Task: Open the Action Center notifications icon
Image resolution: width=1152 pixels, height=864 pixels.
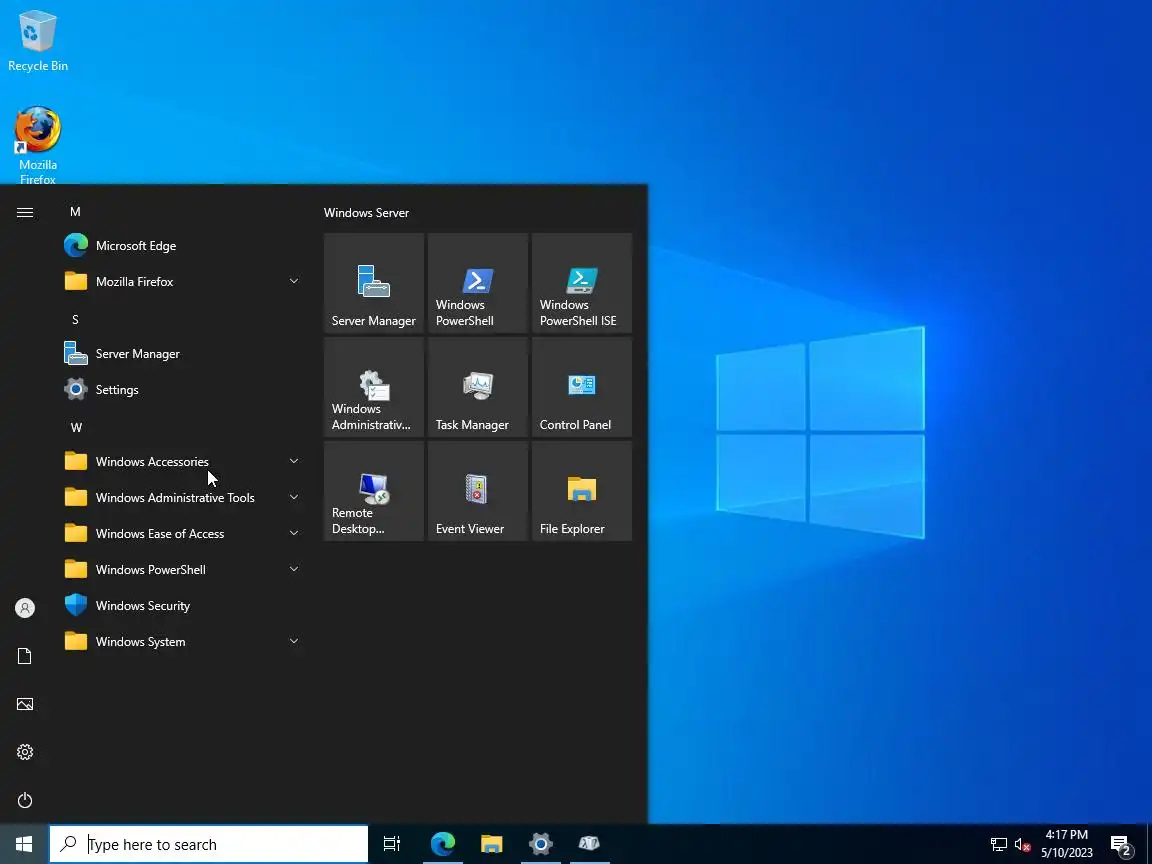Action: point(1120,845)
